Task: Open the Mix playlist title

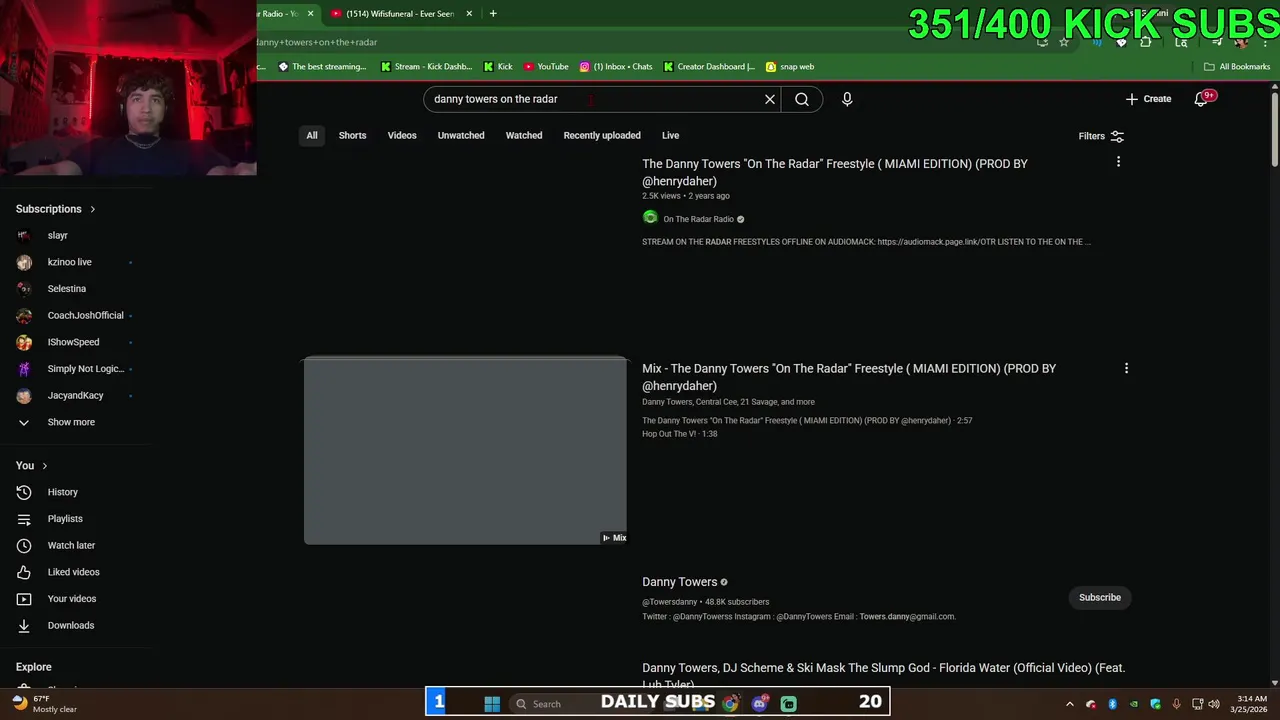Action: 849,377
